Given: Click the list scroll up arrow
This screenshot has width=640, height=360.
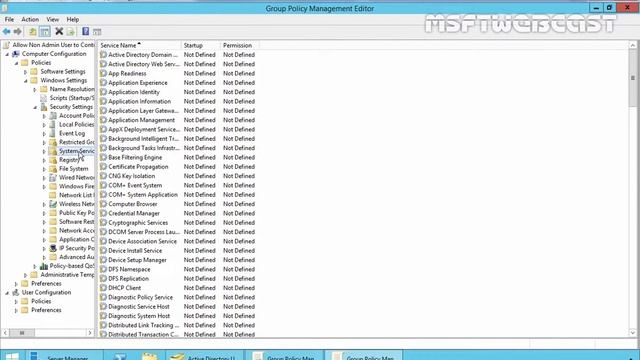Looking at the screenshot, I should [633, 45].
